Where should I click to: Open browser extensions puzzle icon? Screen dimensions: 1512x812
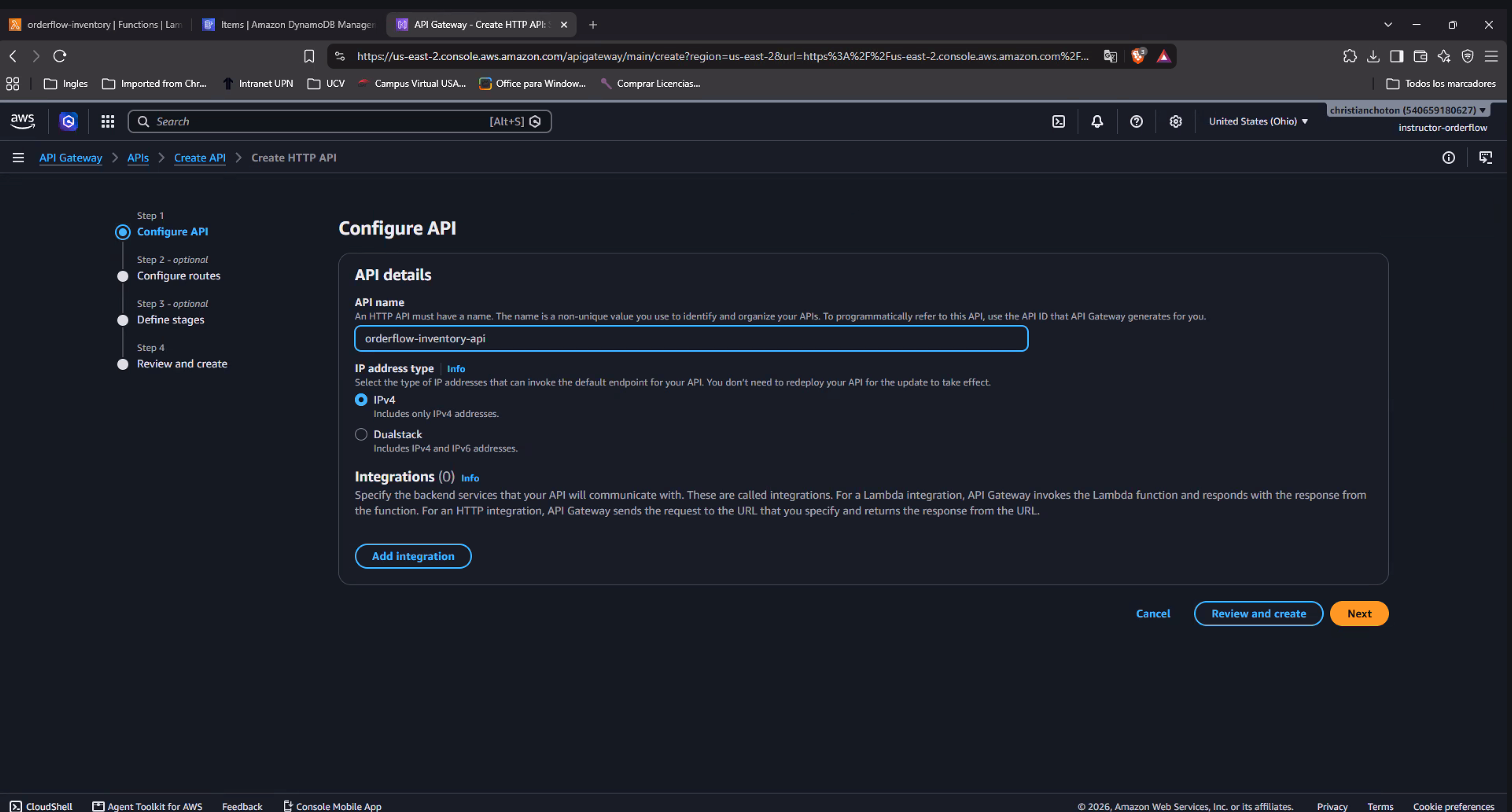[x=1350, y=56]
